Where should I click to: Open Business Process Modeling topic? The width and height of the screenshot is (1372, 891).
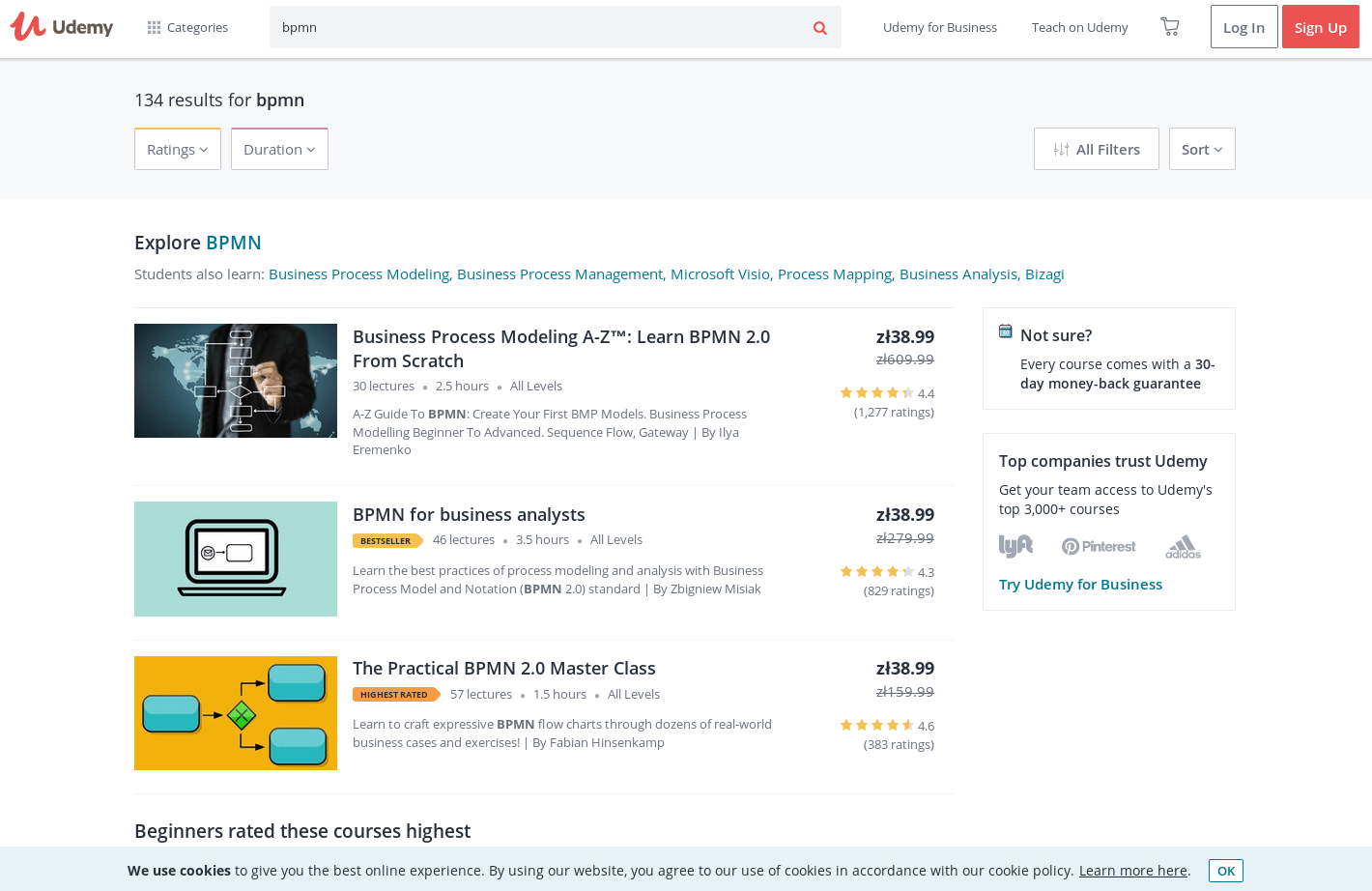(x=359, y=274)
